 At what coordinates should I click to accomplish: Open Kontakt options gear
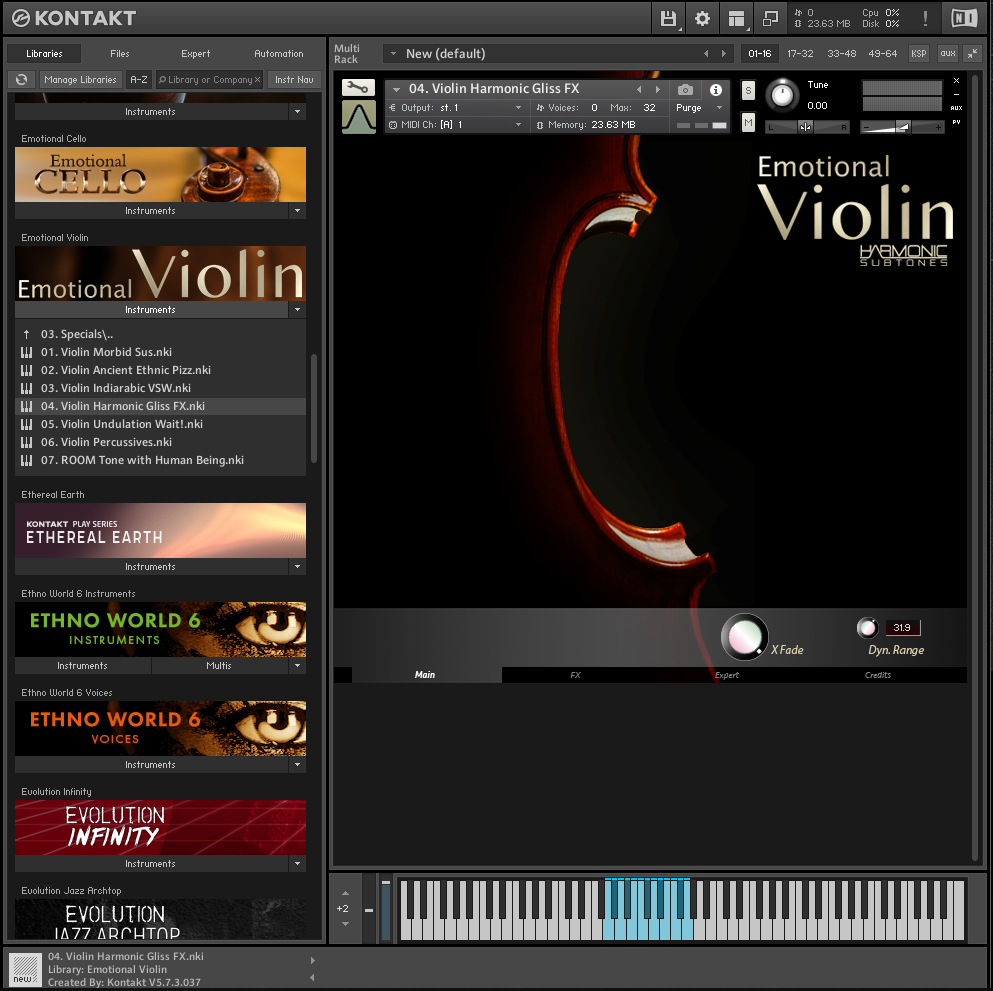[702, 18]
